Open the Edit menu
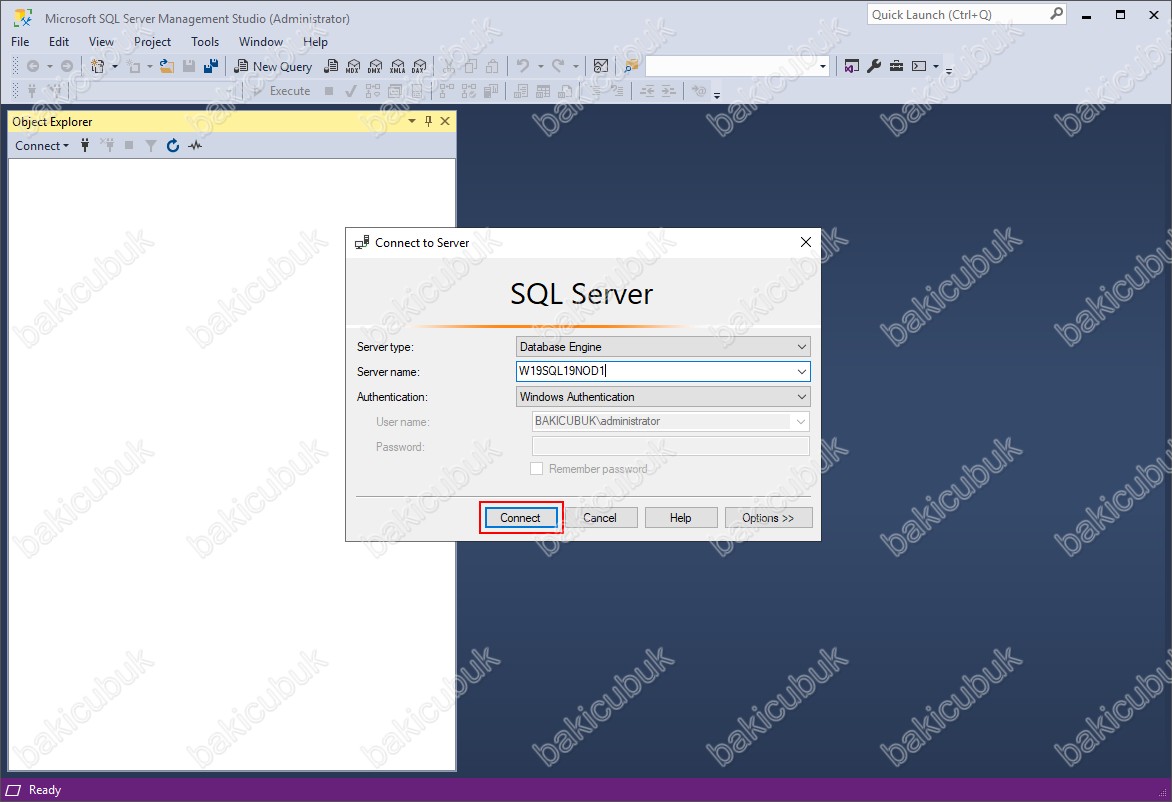 pyautogui.click(x=59, y=42)
